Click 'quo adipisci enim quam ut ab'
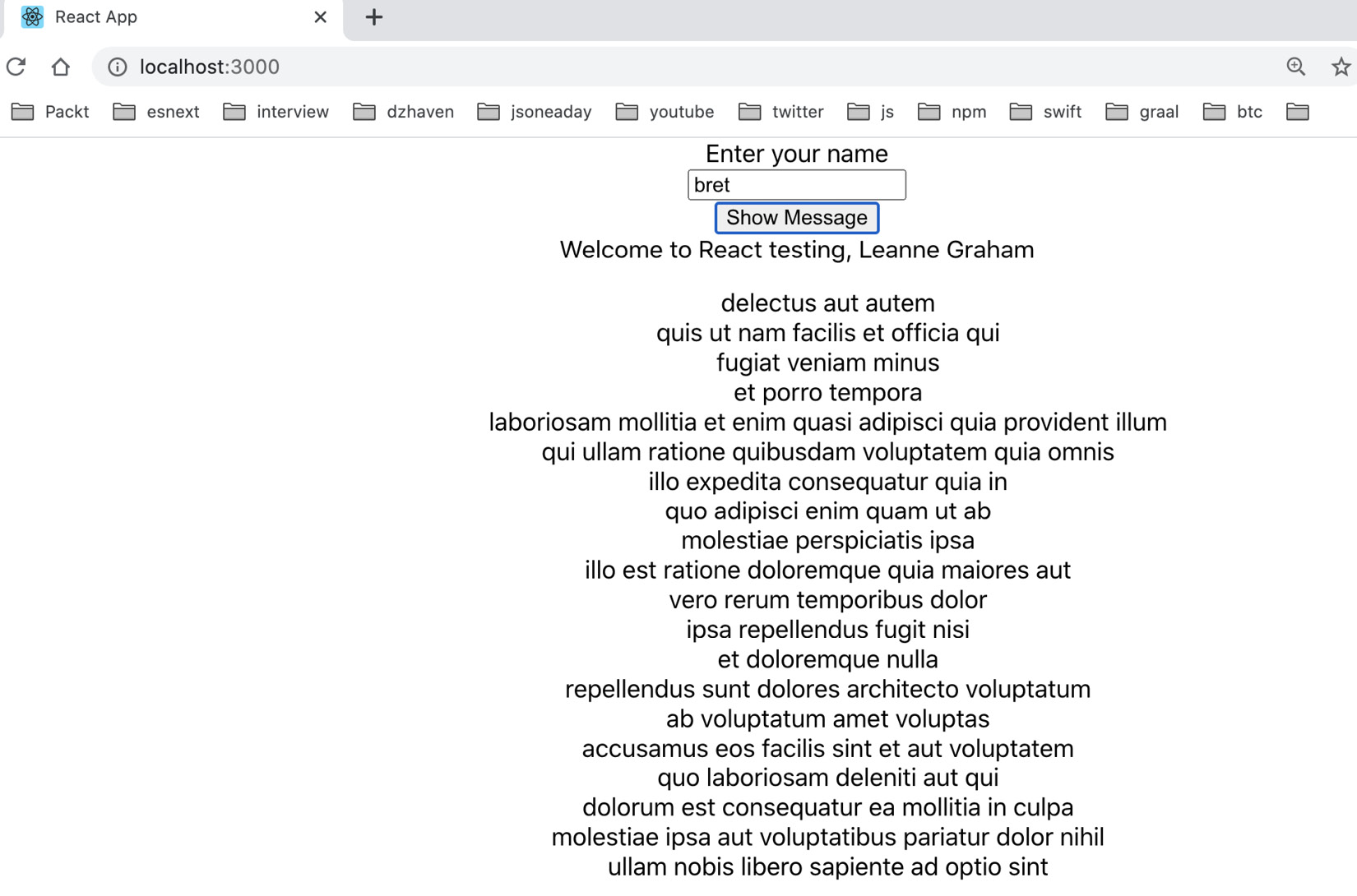1357x896 pixels. 828,510
